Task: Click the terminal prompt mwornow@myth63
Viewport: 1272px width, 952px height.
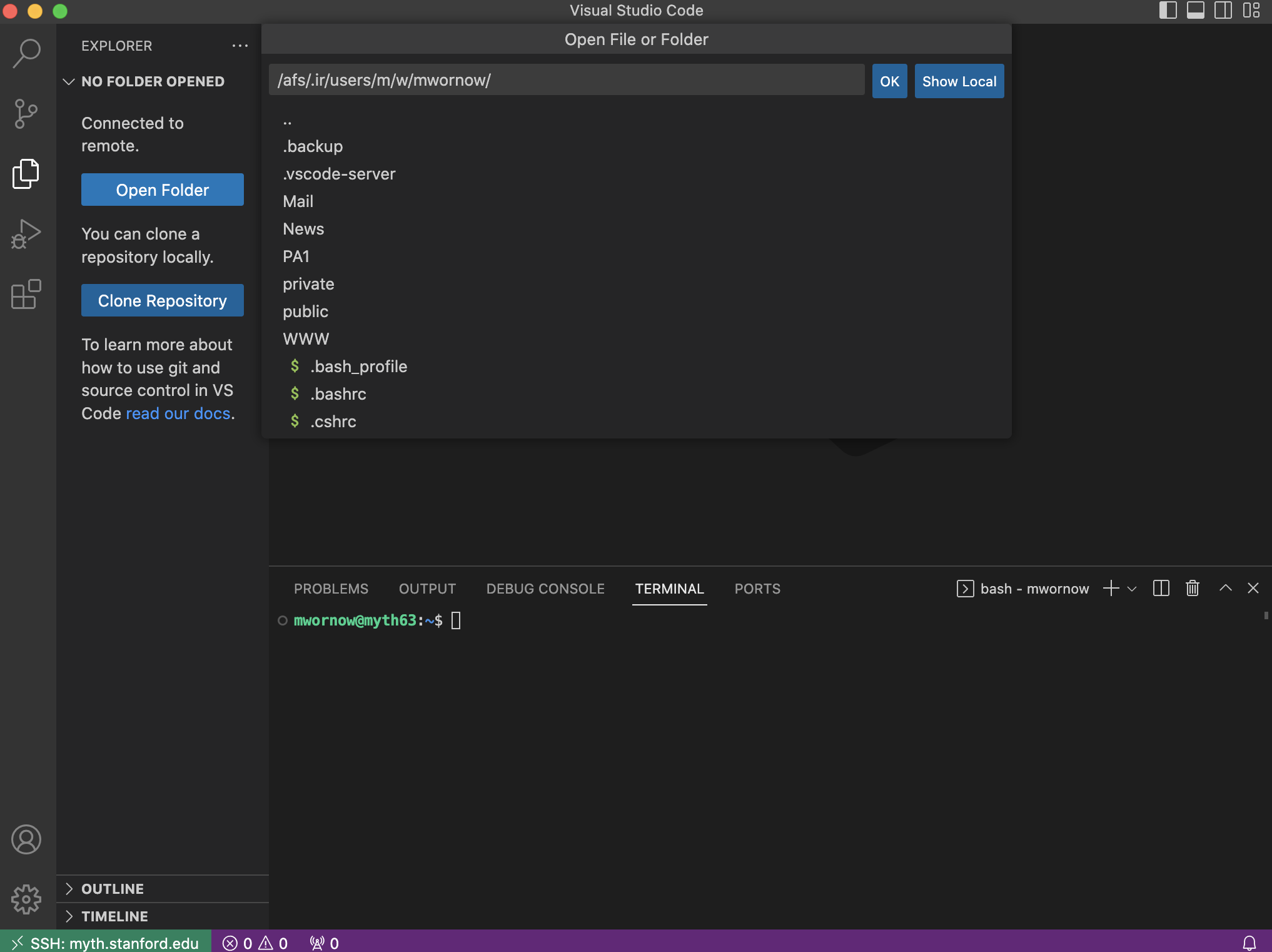Action: tap(355, 620)
